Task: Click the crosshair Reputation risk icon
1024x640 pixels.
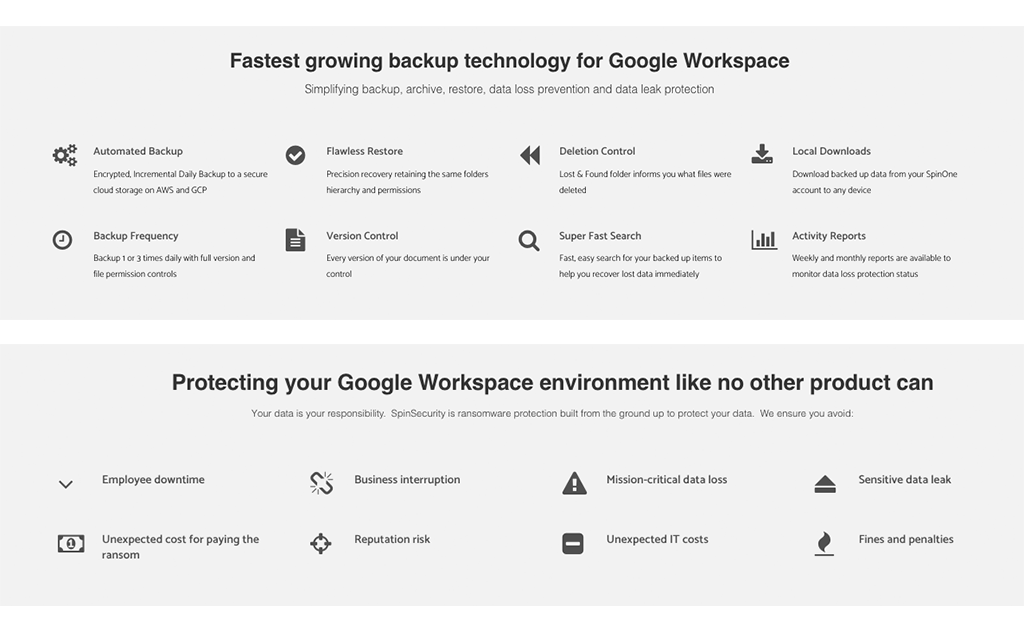Action: coord(321,543)
